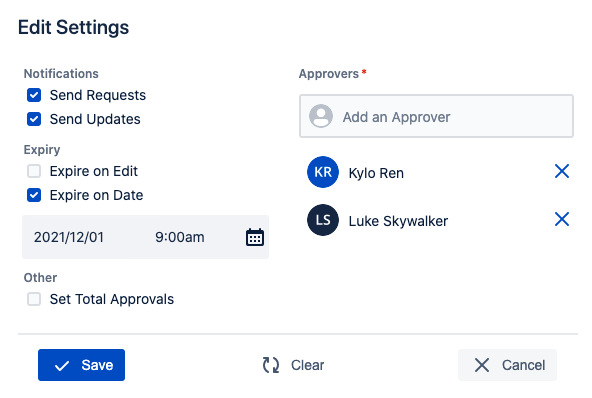
Task: Uncheck the Send Updates checkbox
Action: point(34,119)
